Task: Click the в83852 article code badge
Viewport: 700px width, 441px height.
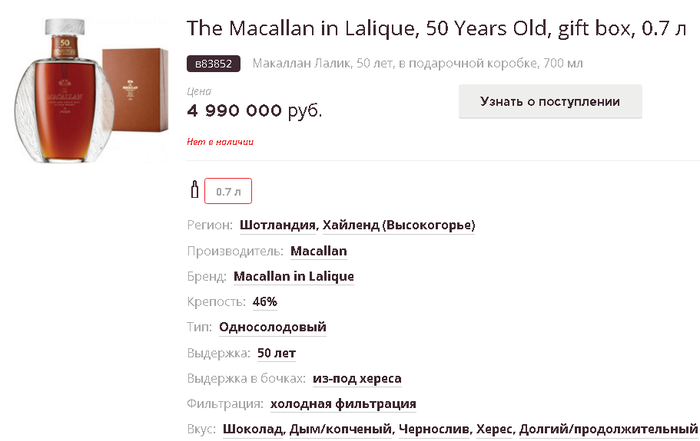Action: [x=213, y=64]
